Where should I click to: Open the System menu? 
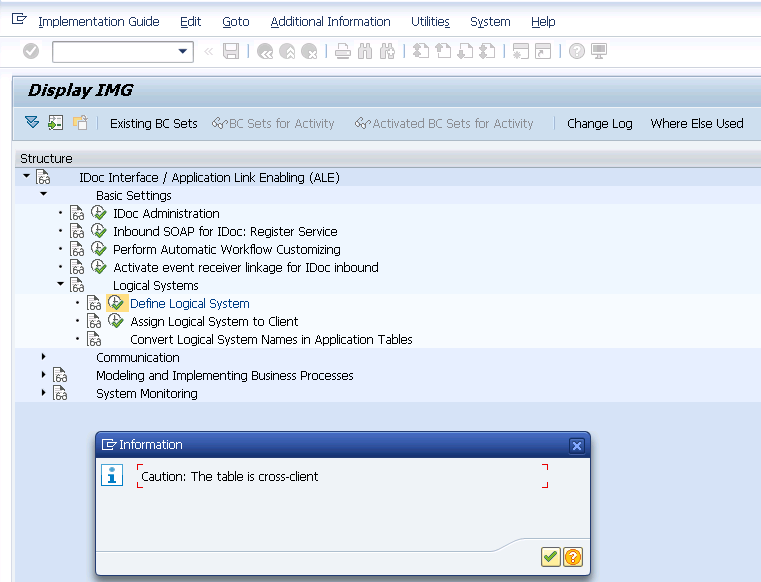coord(490,22)
